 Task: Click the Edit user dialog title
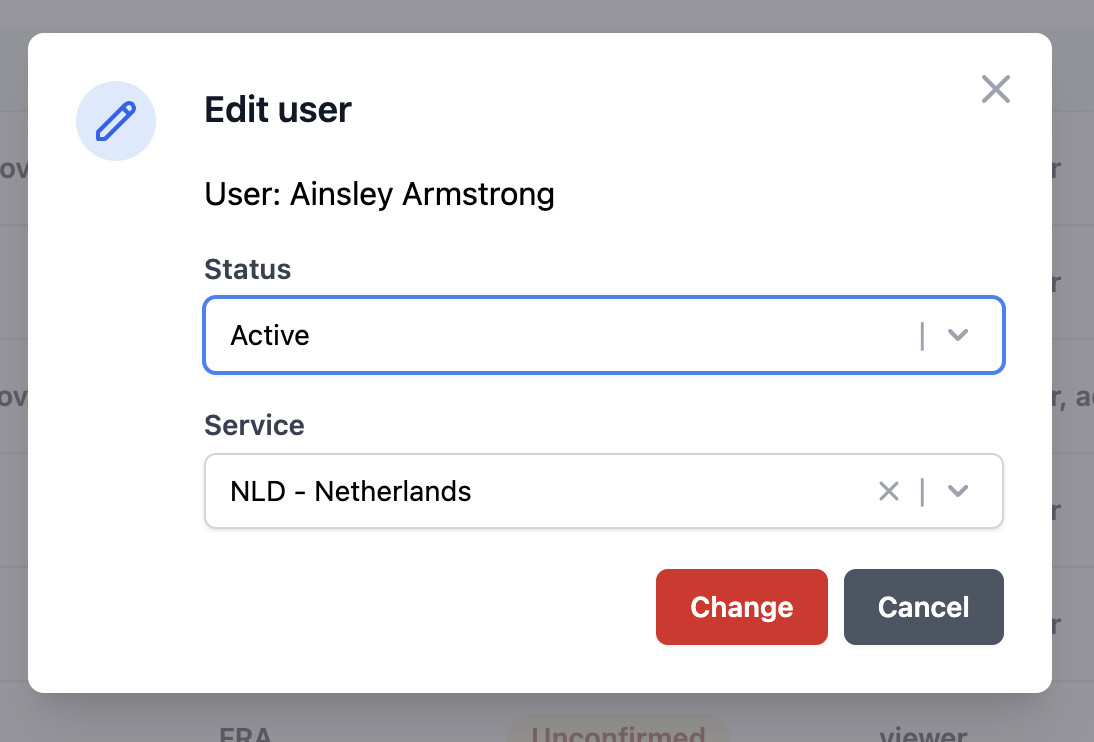click(x=278, y=110)
